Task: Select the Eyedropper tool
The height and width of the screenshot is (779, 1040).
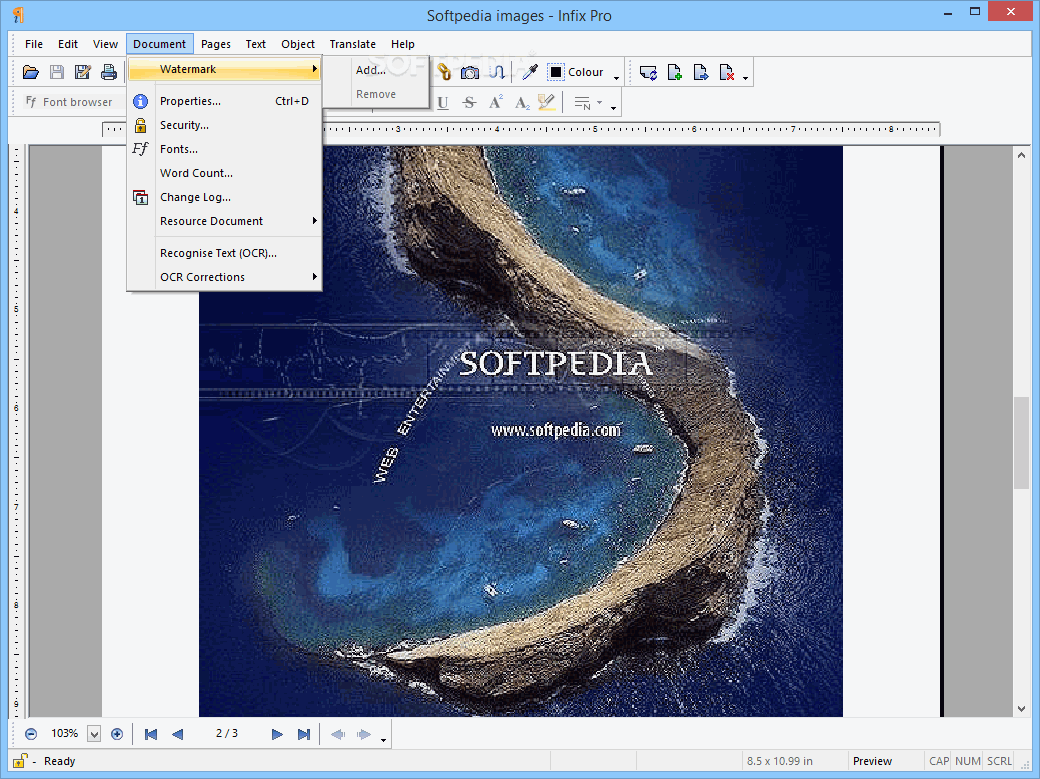Action: point(529,72)
